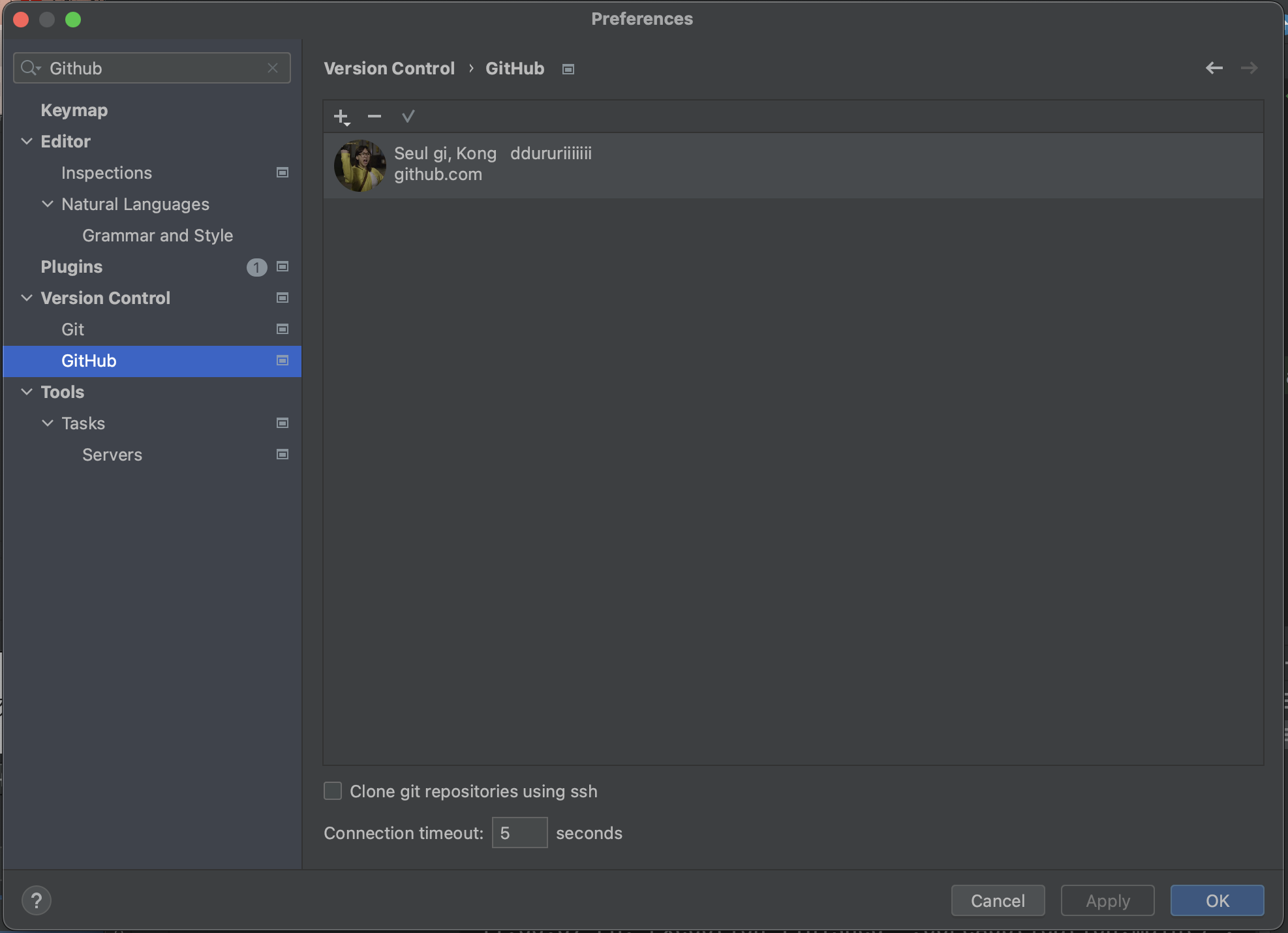Clear the Github search text
Screen dimensions: 1288x933
click(273, 68)
